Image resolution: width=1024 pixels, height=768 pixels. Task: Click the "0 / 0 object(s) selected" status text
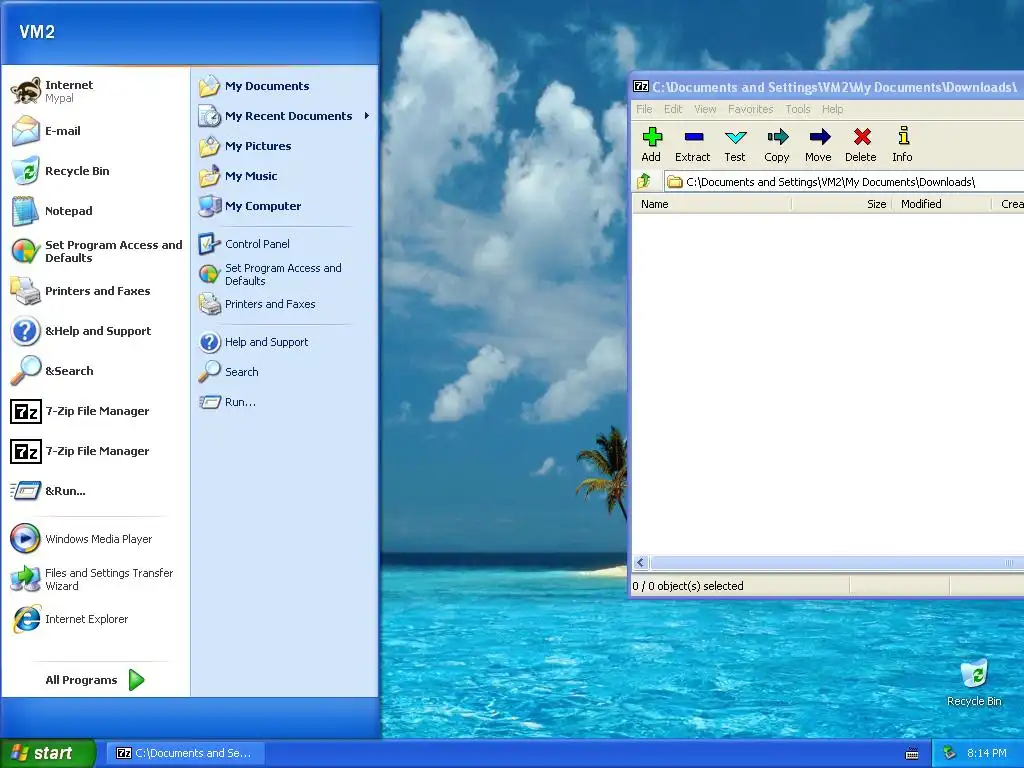click(688, 586)
